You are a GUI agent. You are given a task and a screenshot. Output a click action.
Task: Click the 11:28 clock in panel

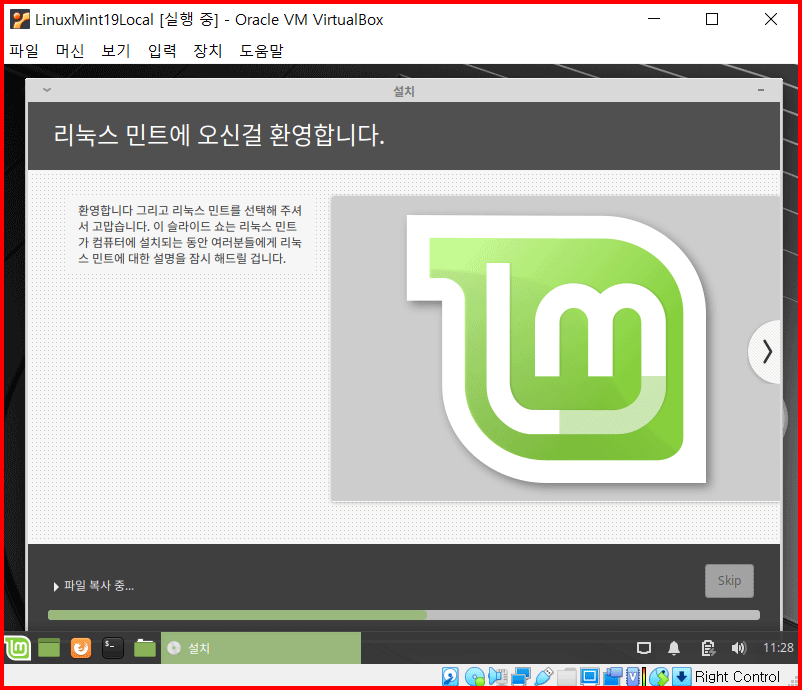[778, 648]
